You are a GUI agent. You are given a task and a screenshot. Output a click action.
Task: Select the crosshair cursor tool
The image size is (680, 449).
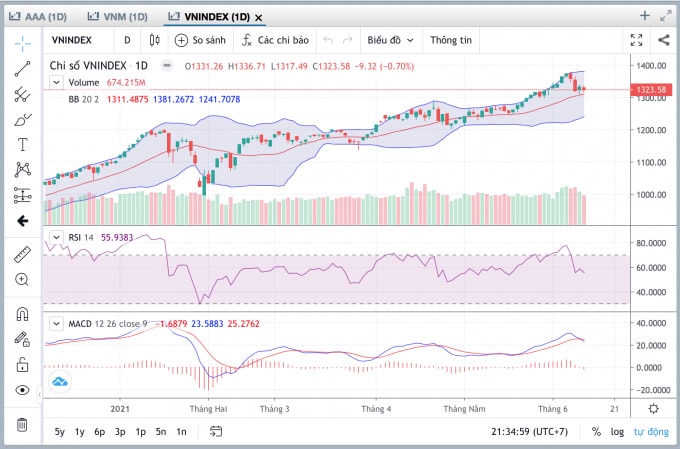point(23,43)
